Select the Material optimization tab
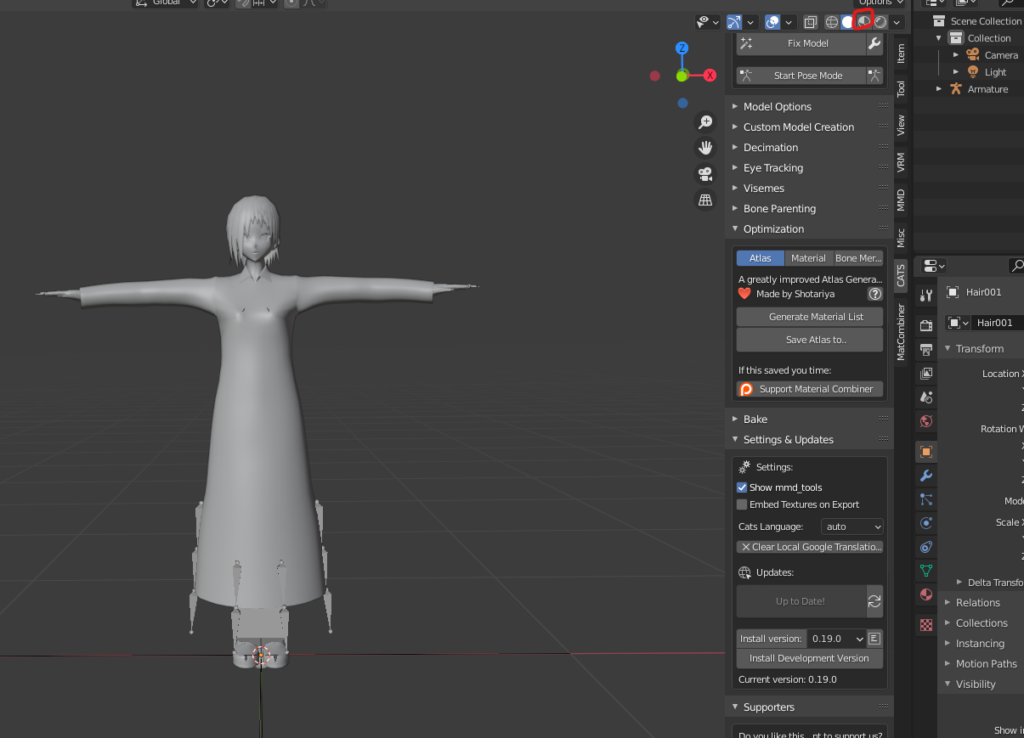The image size is (1024, 738). pos(808,258)
